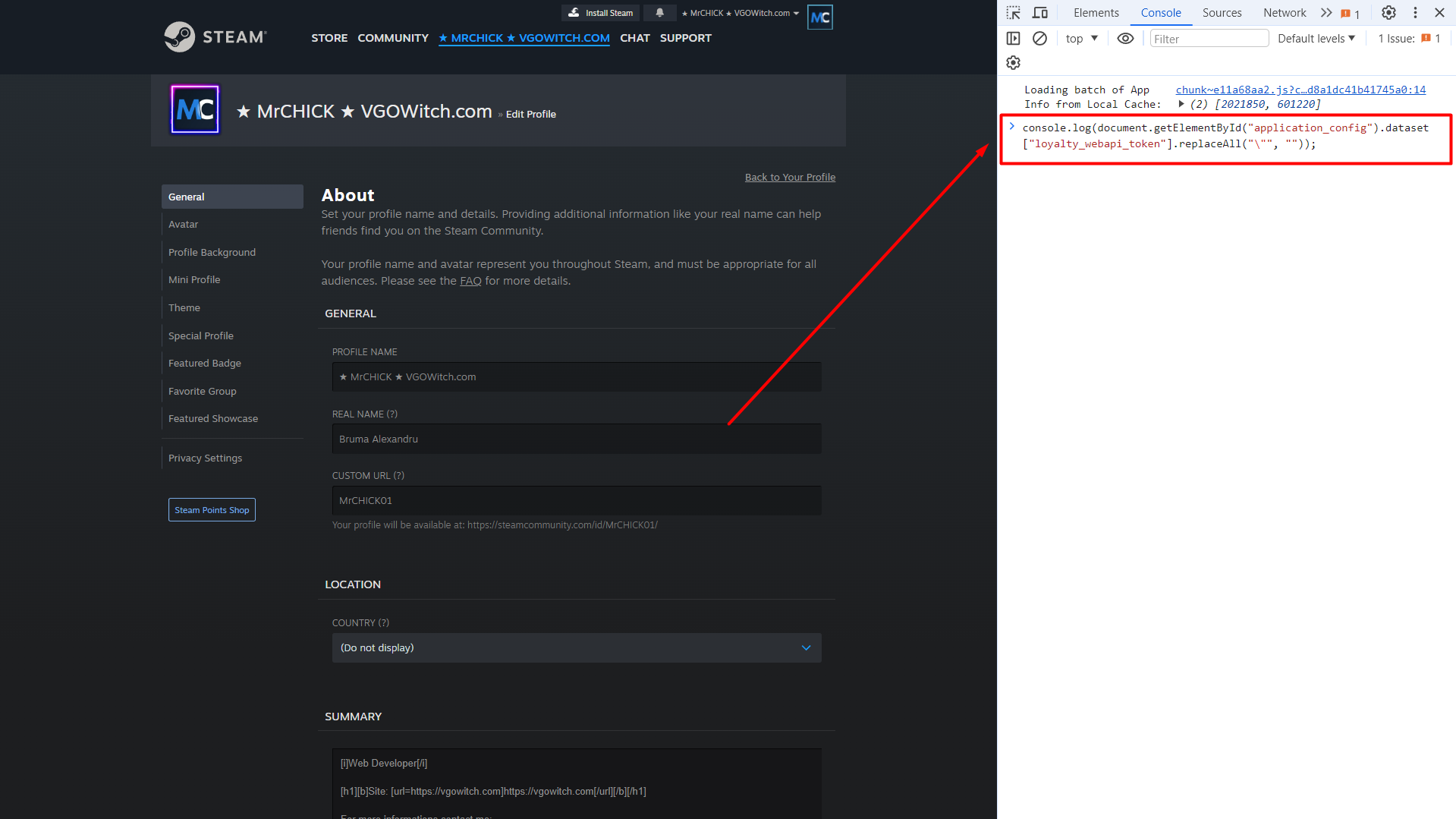Viewport: 1456px width, 819px height.
Task: Click the small avatar in top bar
Action: pos(820,17)
